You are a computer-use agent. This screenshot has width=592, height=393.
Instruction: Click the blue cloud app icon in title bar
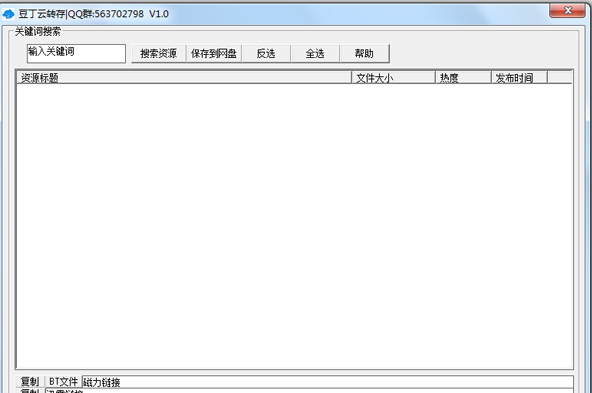8,14
